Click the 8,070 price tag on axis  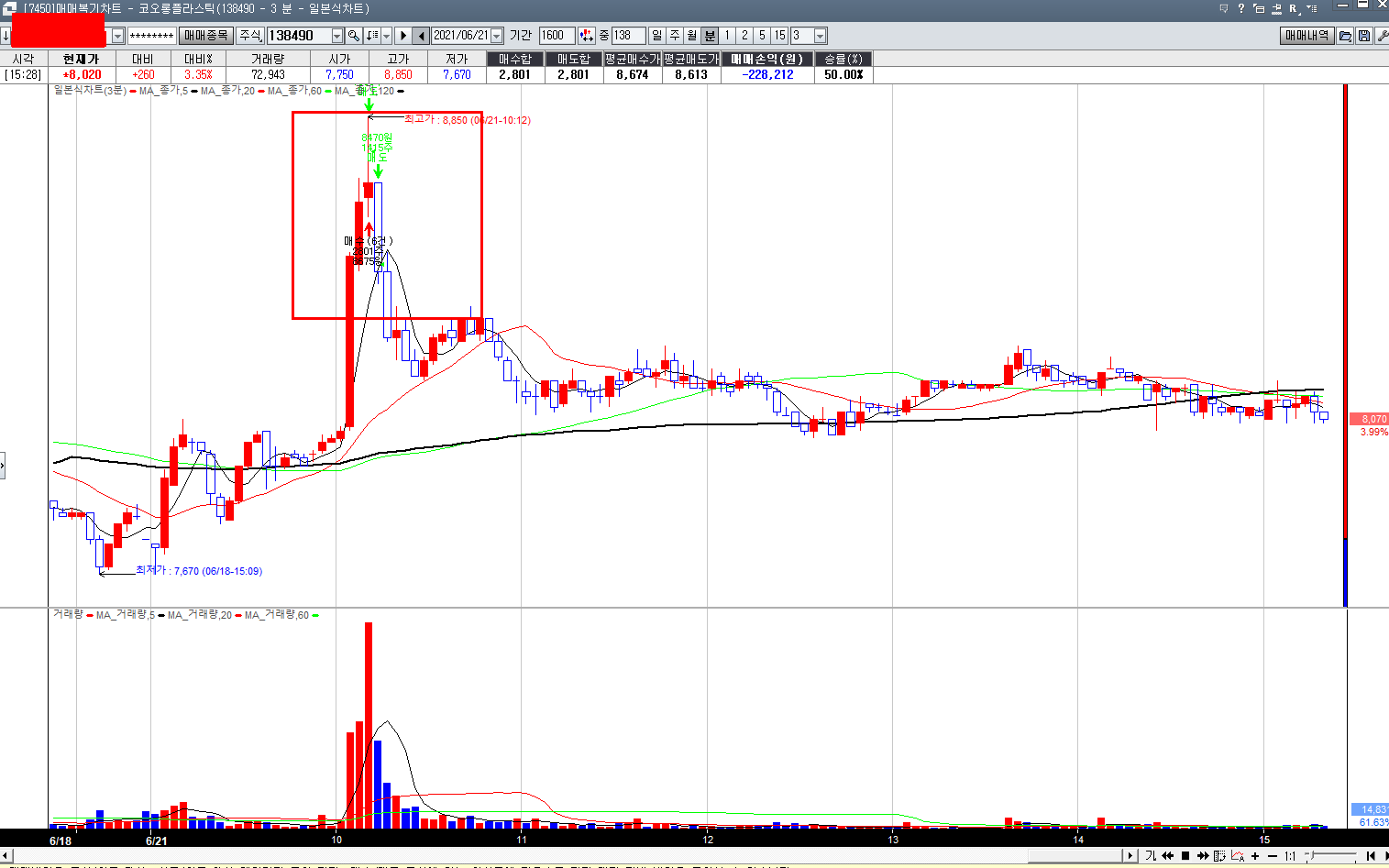pos(1369,419)
